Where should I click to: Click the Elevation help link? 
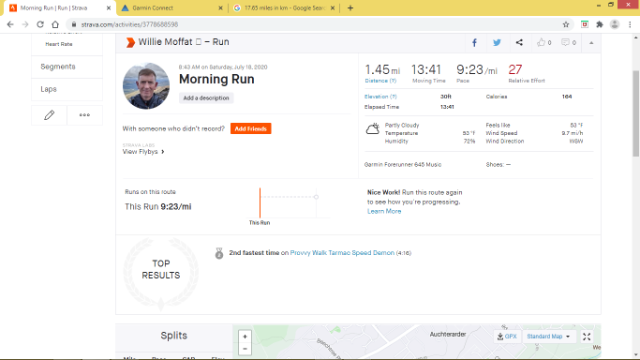click(x=380, y=97)
